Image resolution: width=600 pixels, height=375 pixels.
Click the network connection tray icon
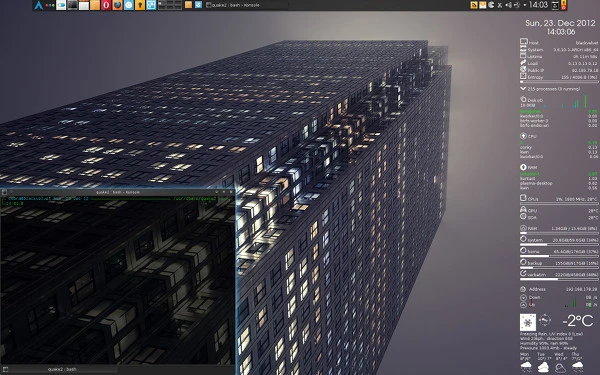pos(517,5)
